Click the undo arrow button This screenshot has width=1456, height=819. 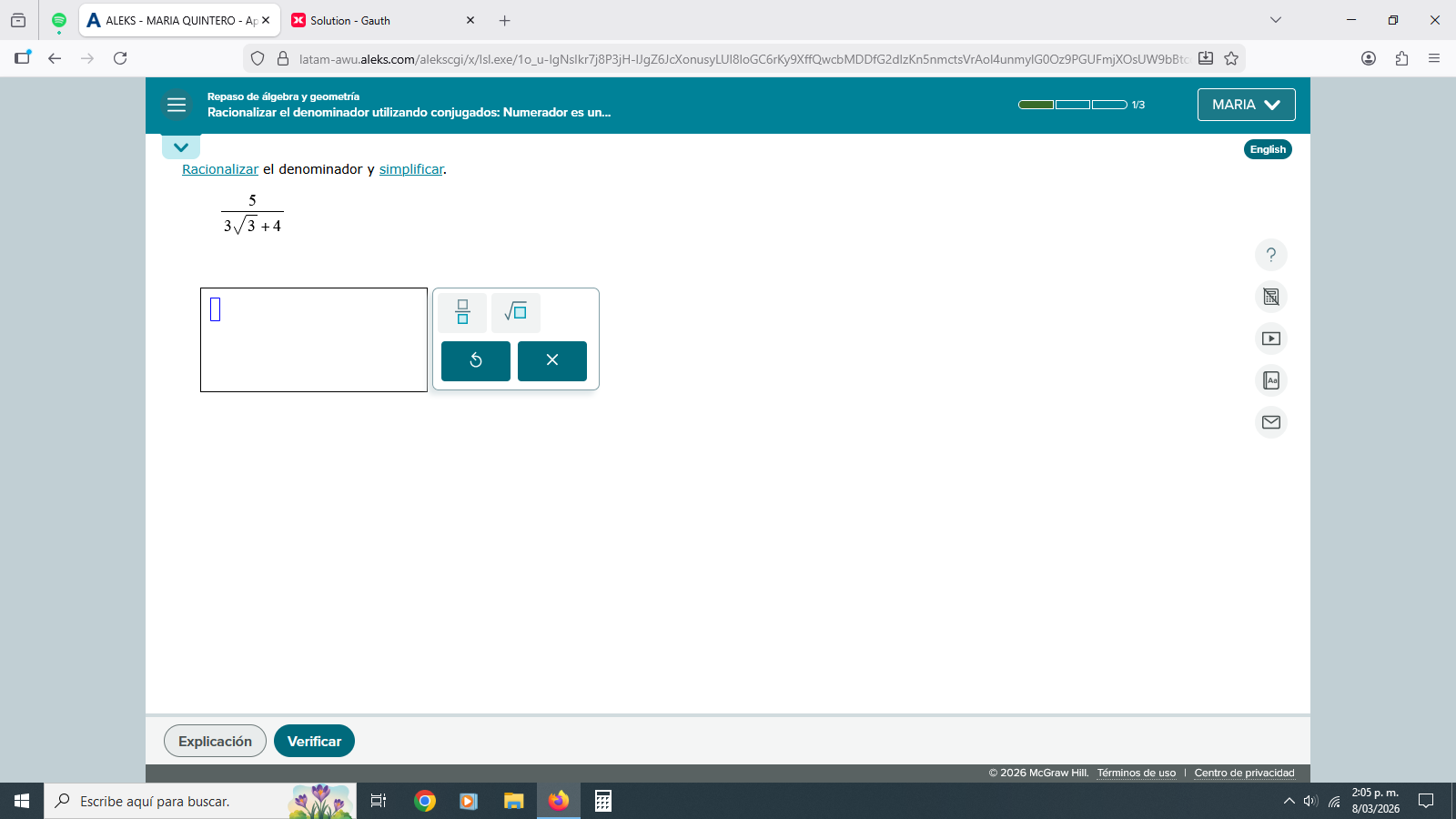tap(475, 360)
